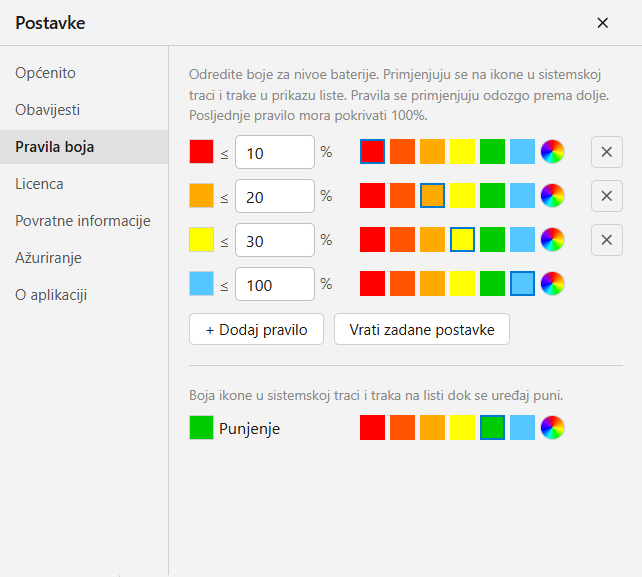Click green preview beside Punjenje label
This screenshot has width=642, height=577.
pos(201,428)
